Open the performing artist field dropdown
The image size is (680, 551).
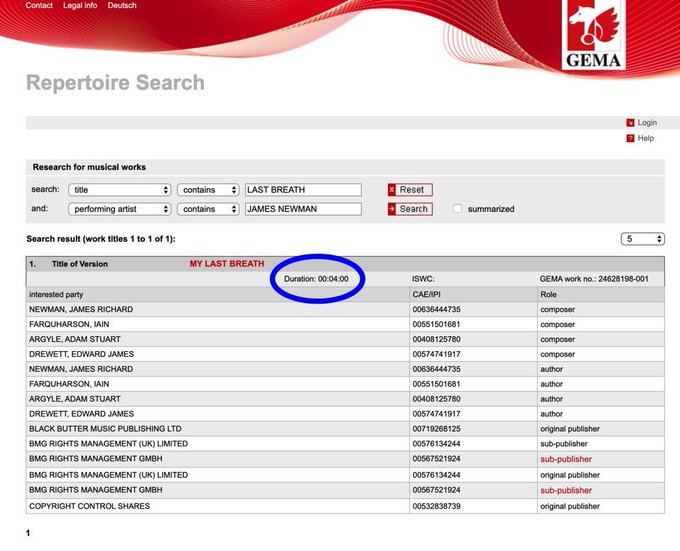pyautogui.click(x=119, y=209)
